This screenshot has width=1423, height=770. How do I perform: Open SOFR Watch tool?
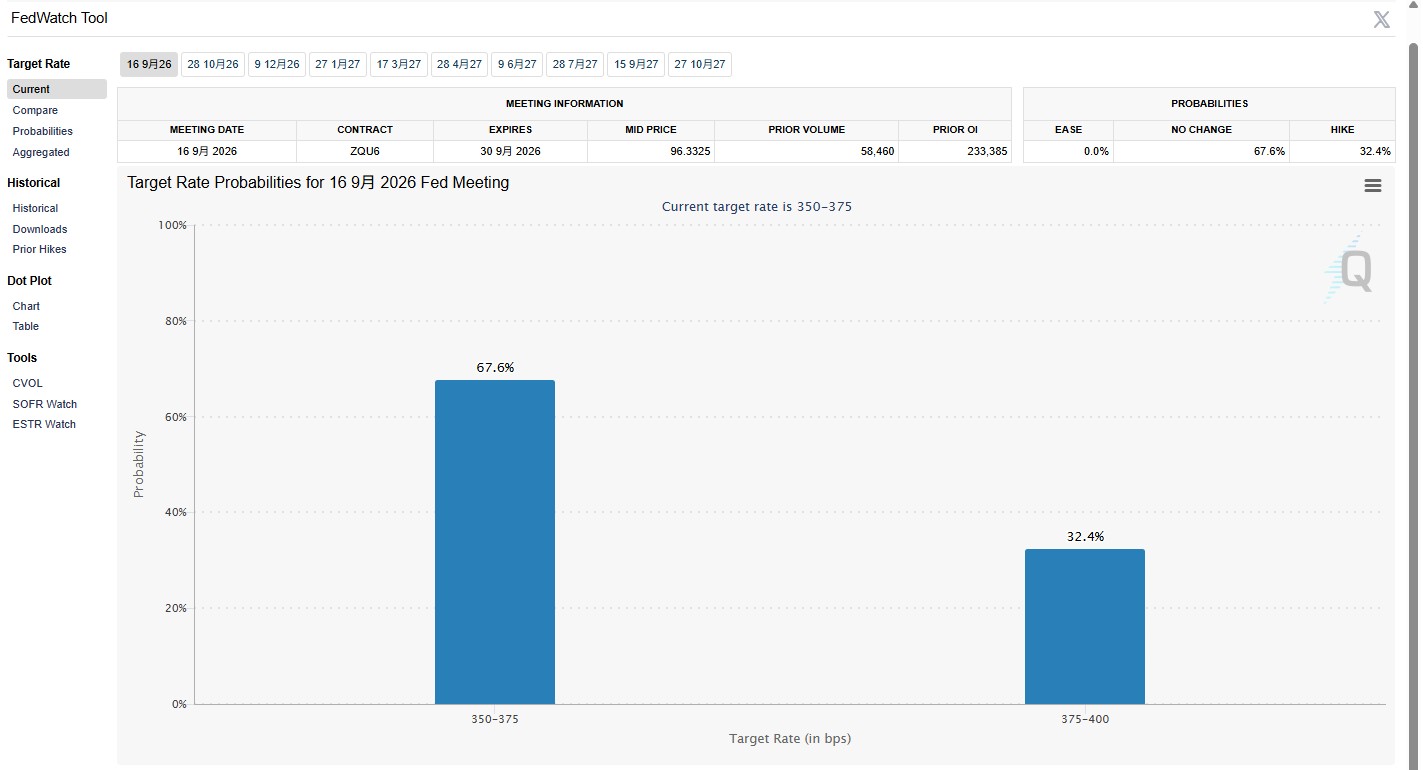(x=45, y=404)
